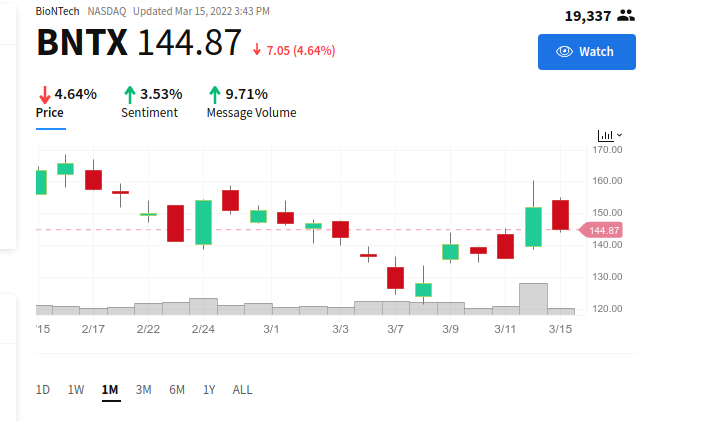Click the large 144.87 price in the header
This screenshot has height=421, width=717.
(189, 43)
